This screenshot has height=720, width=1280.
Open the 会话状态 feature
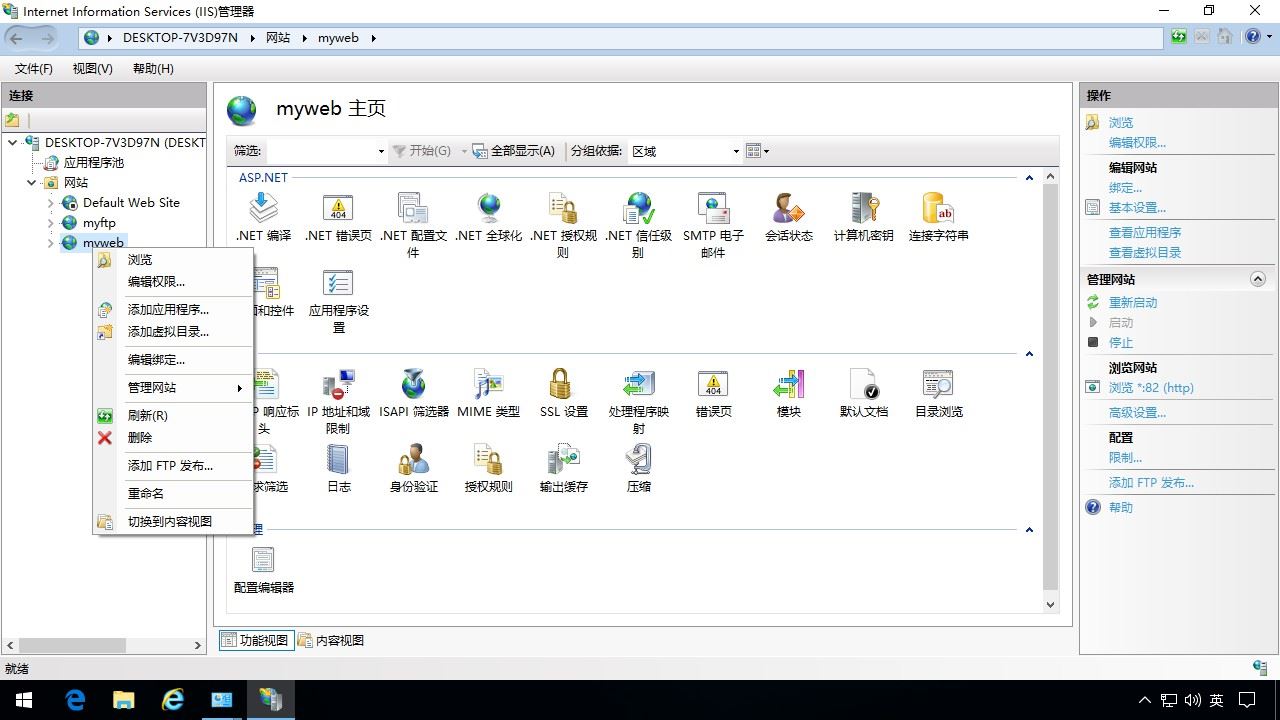click(x=788, y=217)
